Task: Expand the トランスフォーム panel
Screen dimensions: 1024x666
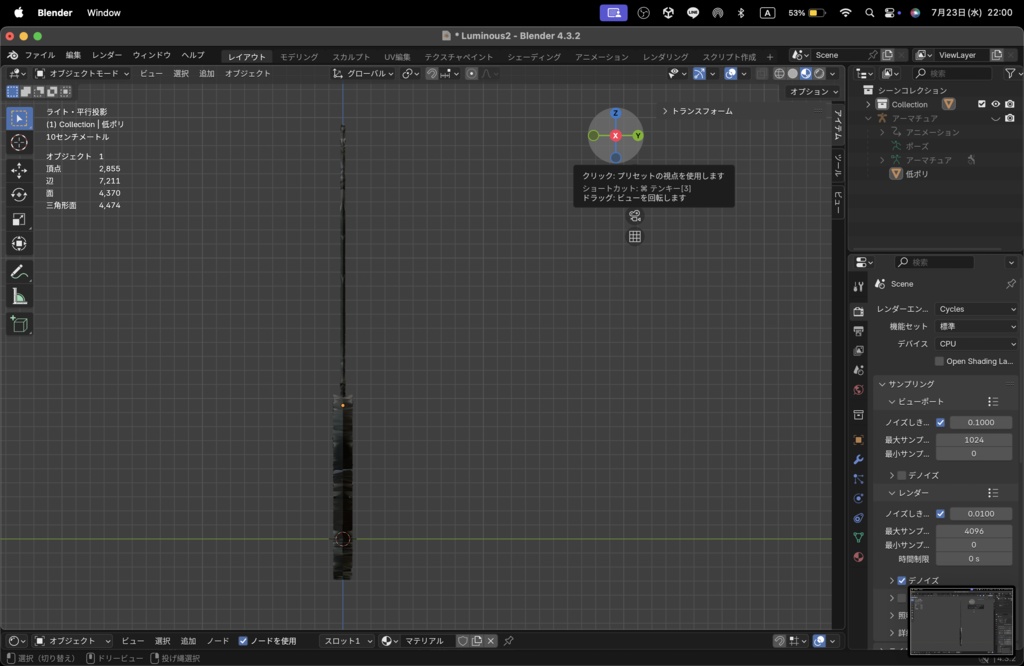Action: click(x=701, y=111)
